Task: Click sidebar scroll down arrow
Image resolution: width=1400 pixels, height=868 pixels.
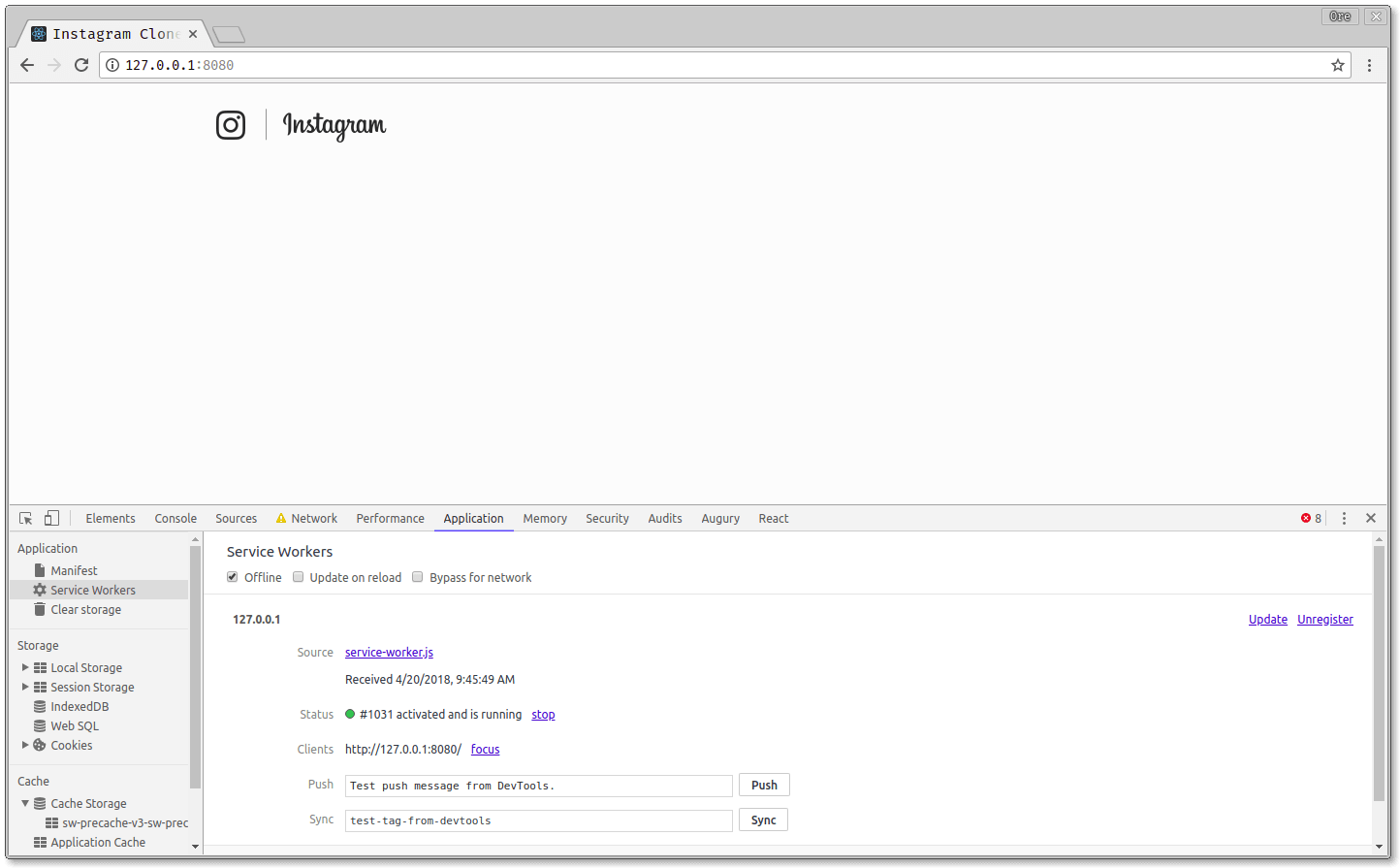Action: click(195, 847)
